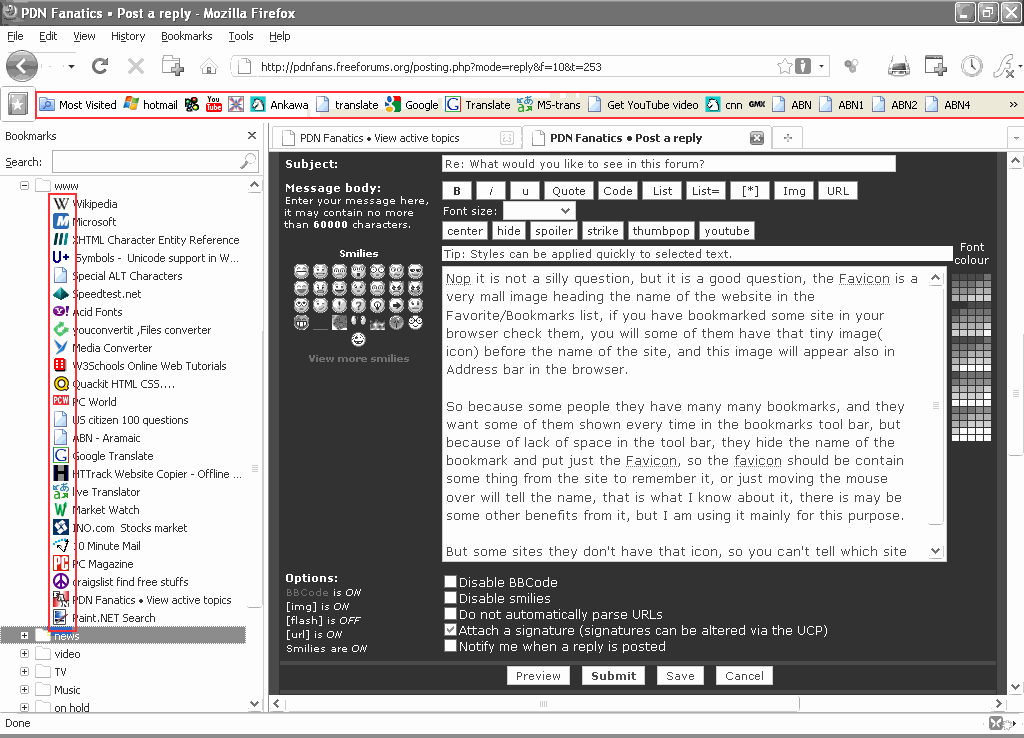The image size is (1024, 738).
Task: Click the Submit button
Action: 613,675
